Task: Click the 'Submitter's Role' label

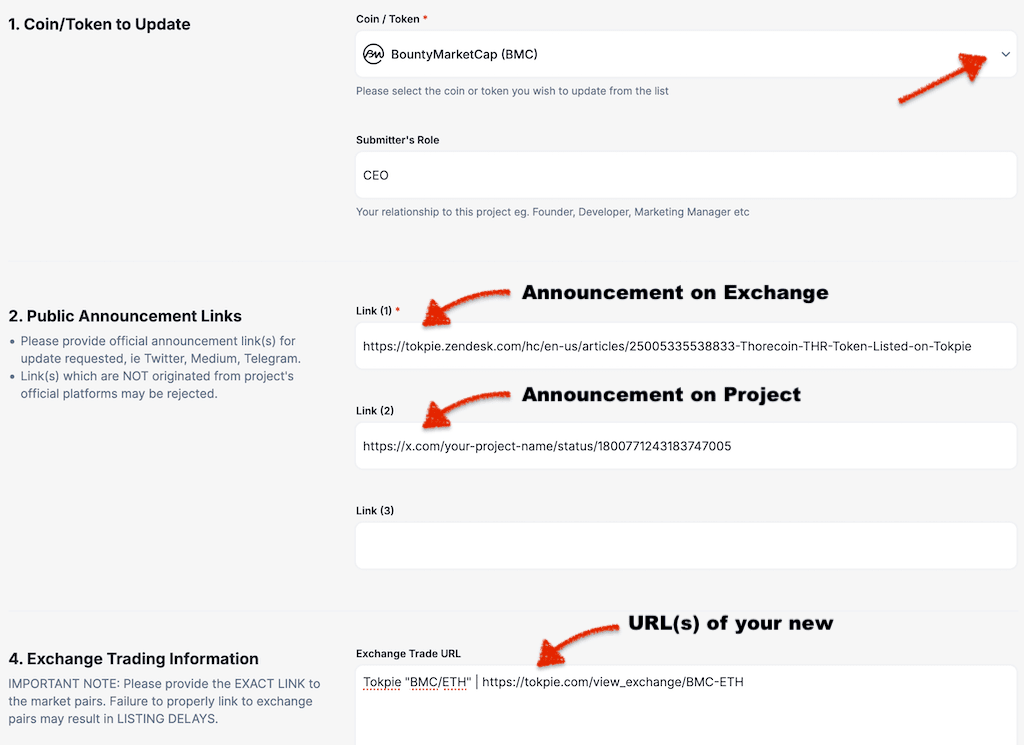Action: click(398, 140)
